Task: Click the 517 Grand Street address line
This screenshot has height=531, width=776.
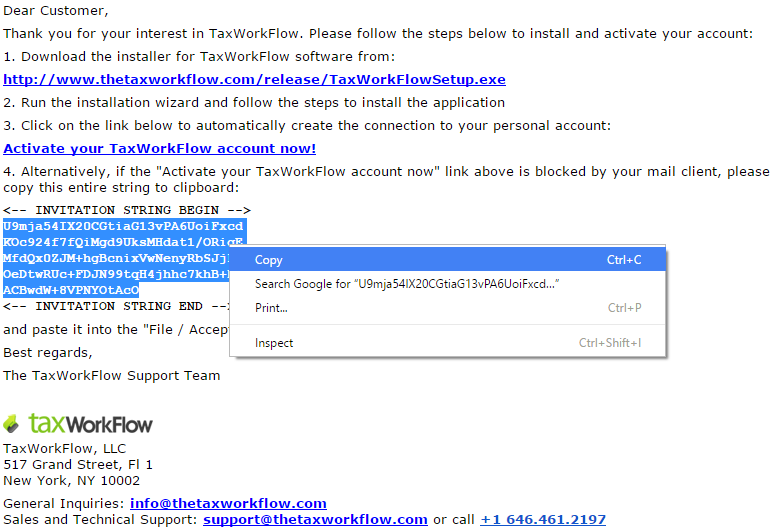Action: point(78,465)
